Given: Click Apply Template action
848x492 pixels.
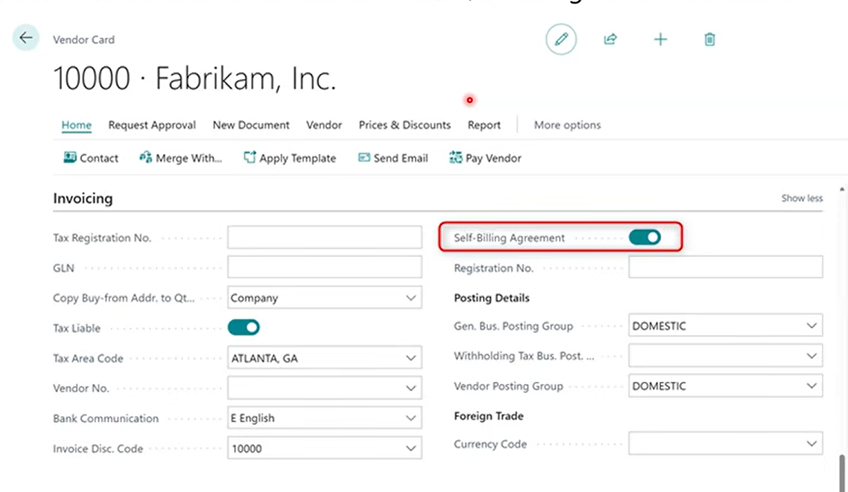Looking at the screenshot, I should [x=289, y=158].
